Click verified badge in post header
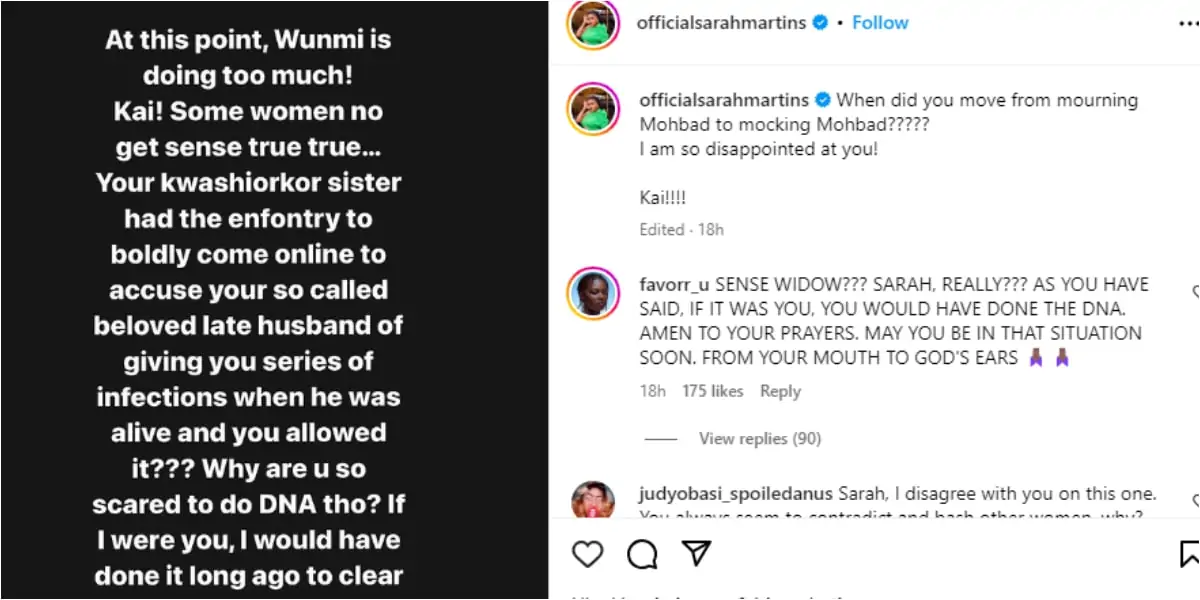This screenshot has height=600, width=1200. pyautogui.click(x=820, y=22)
